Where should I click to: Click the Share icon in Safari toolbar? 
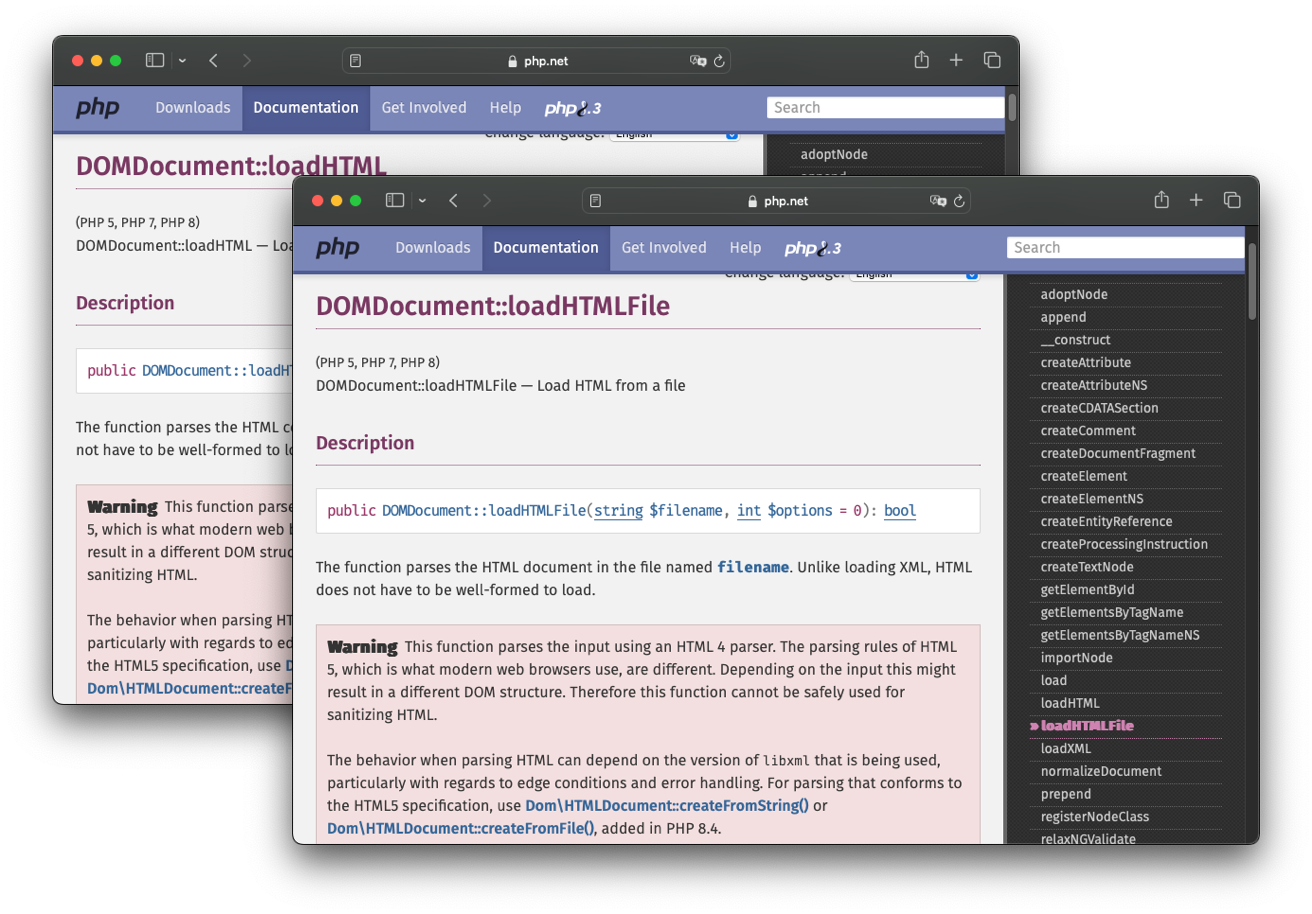[1161, 200]
